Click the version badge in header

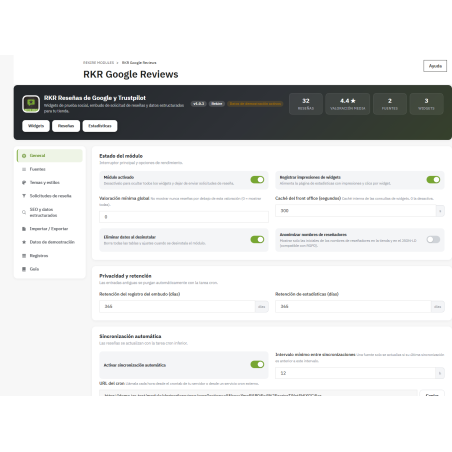point(199,104)
